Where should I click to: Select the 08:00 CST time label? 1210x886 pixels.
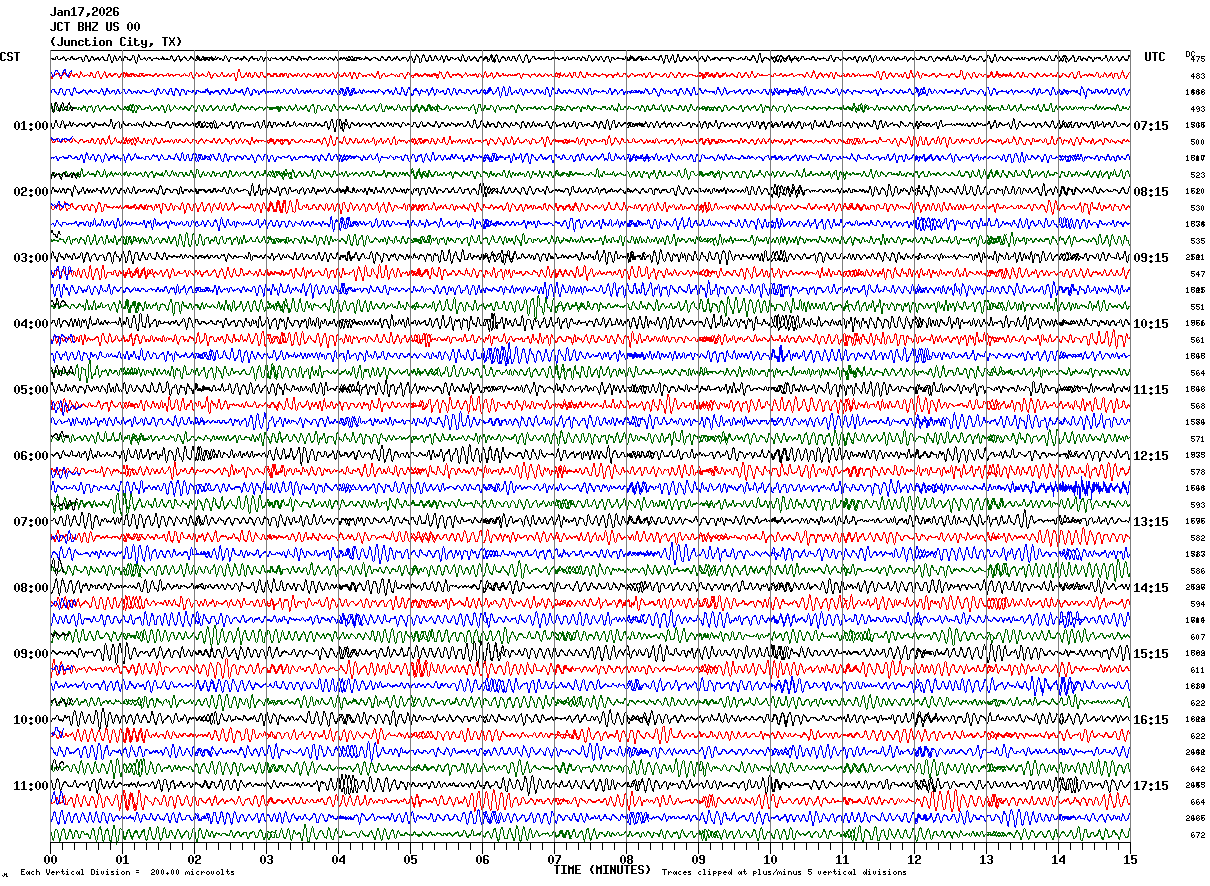point(30,588)
